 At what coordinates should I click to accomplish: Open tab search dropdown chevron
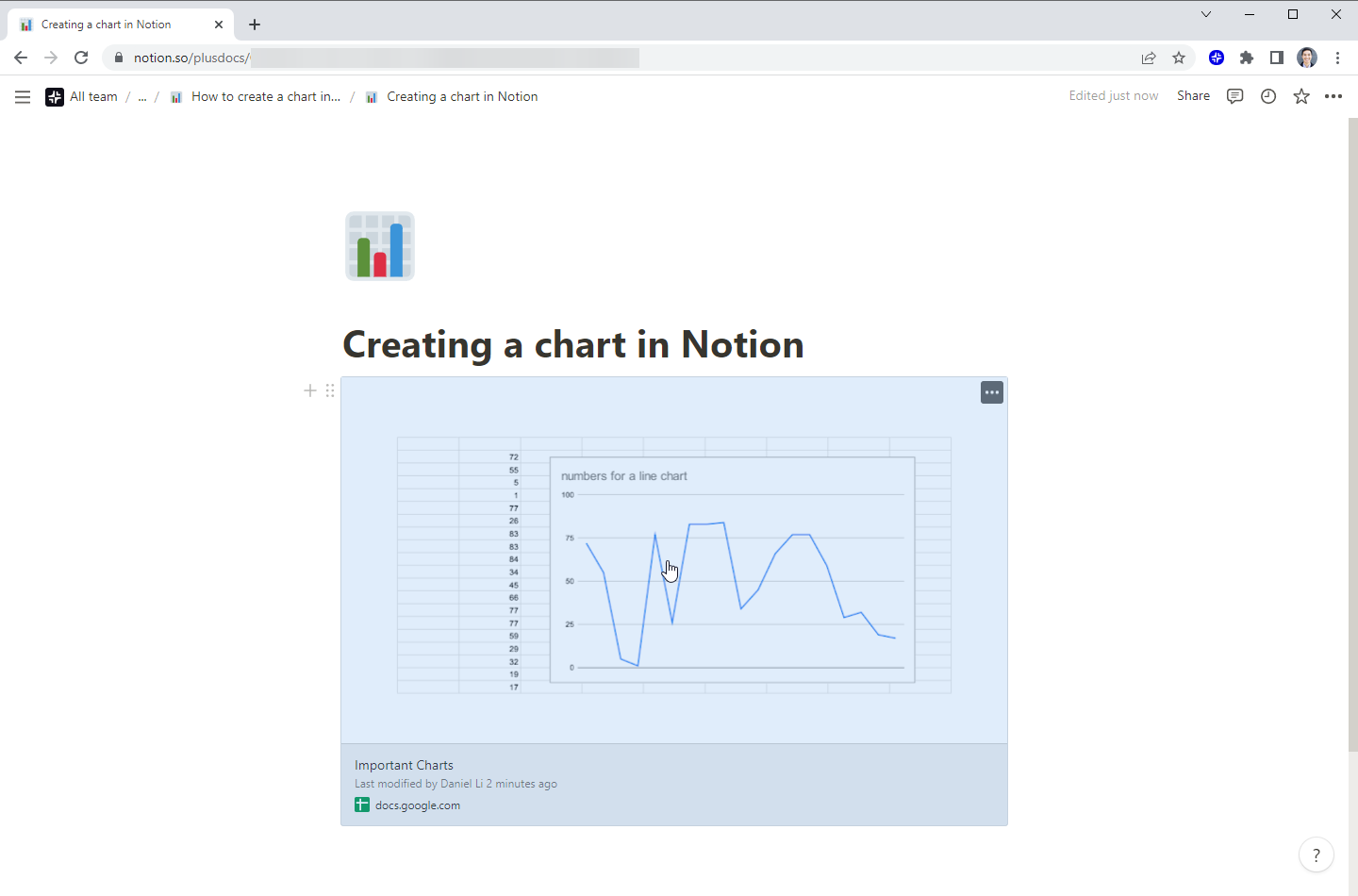pos(1206,14)
